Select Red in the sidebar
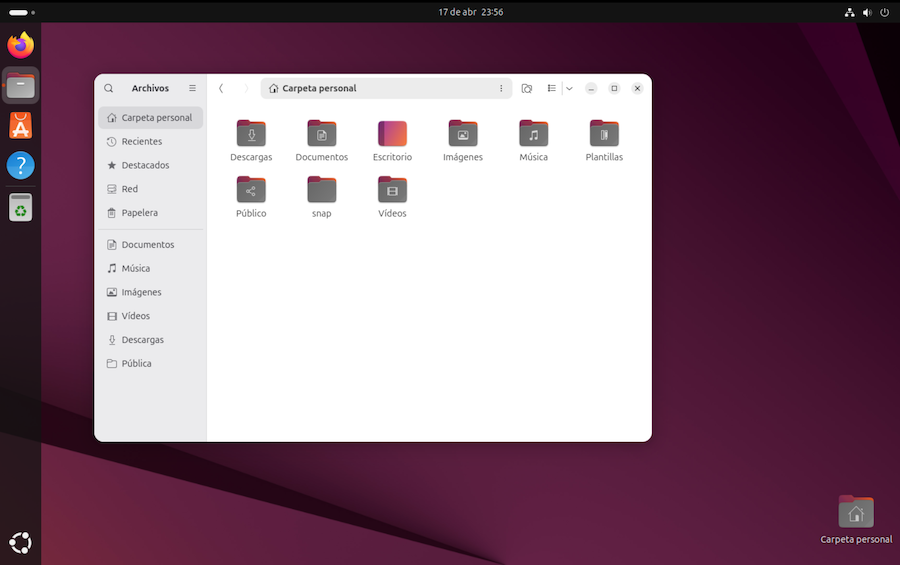 click(130, 189)
